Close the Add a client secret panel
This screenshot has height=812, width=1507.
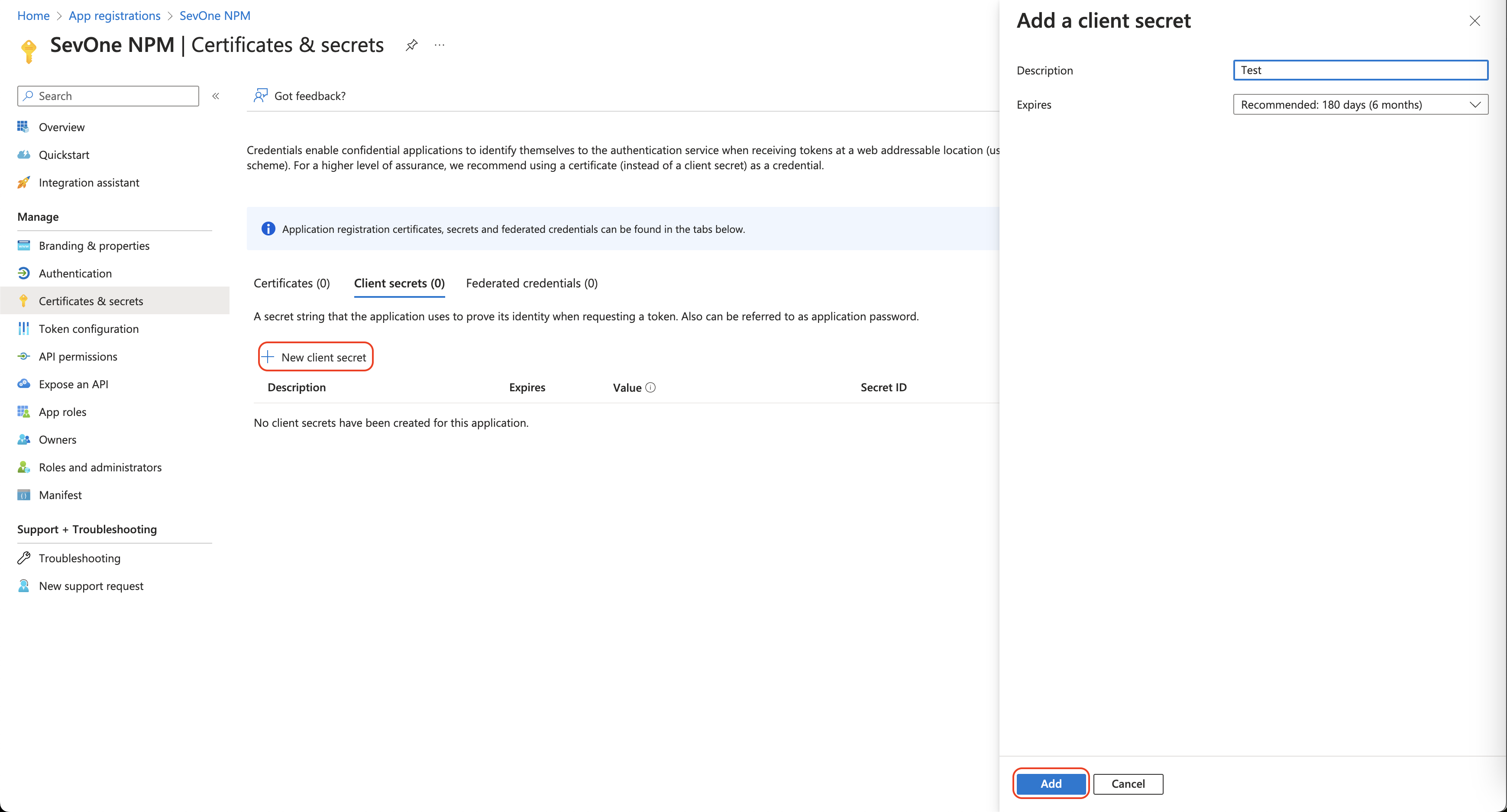[x=1474, y=21]
